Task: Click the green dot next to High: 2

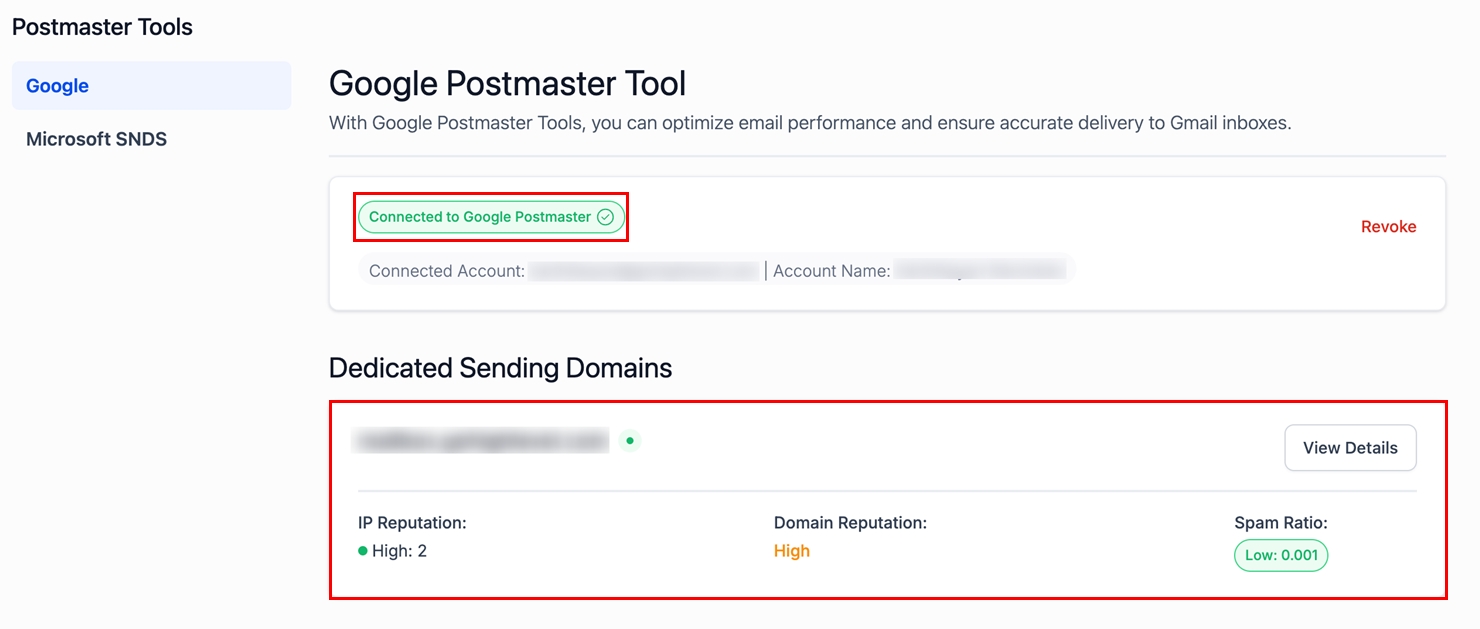Action: tap(363, 551)
